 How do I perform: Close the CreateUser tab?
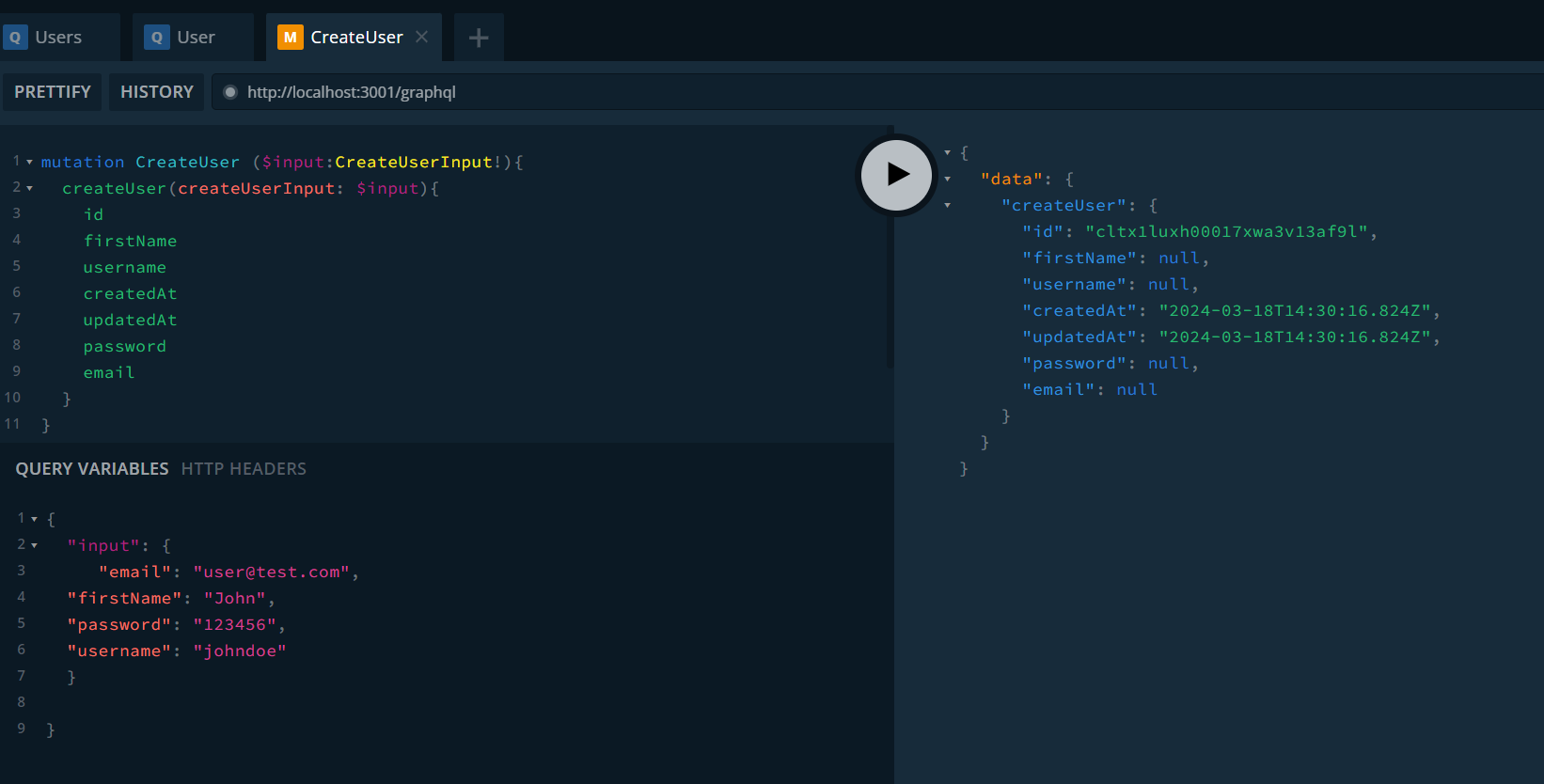click(422, 37)
